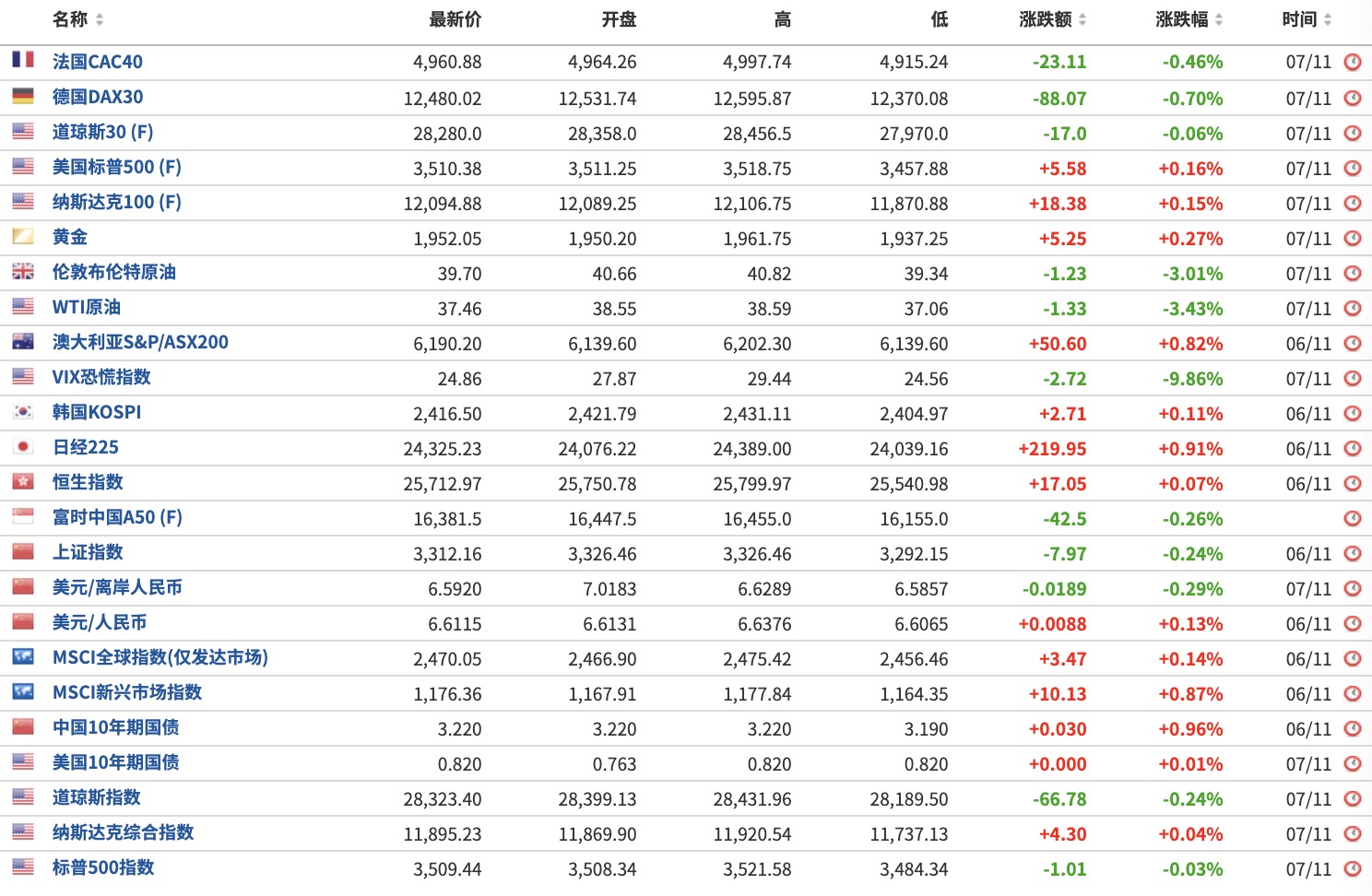Click the change value +10.13

tap(1058, 694)
